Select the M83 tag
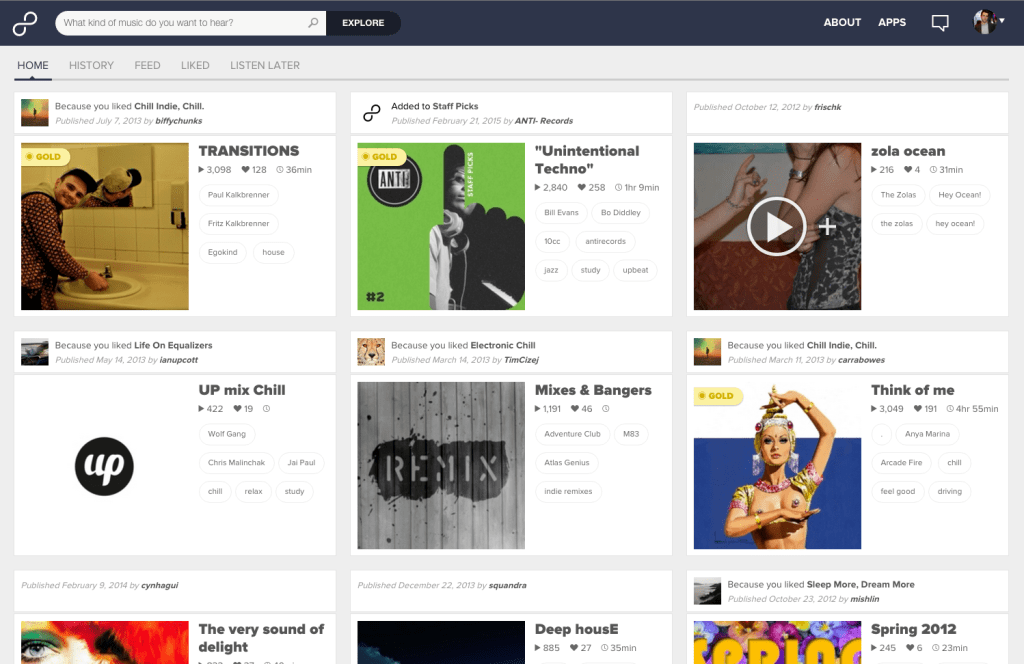1024x664 pixels. (x=631, y=434)
